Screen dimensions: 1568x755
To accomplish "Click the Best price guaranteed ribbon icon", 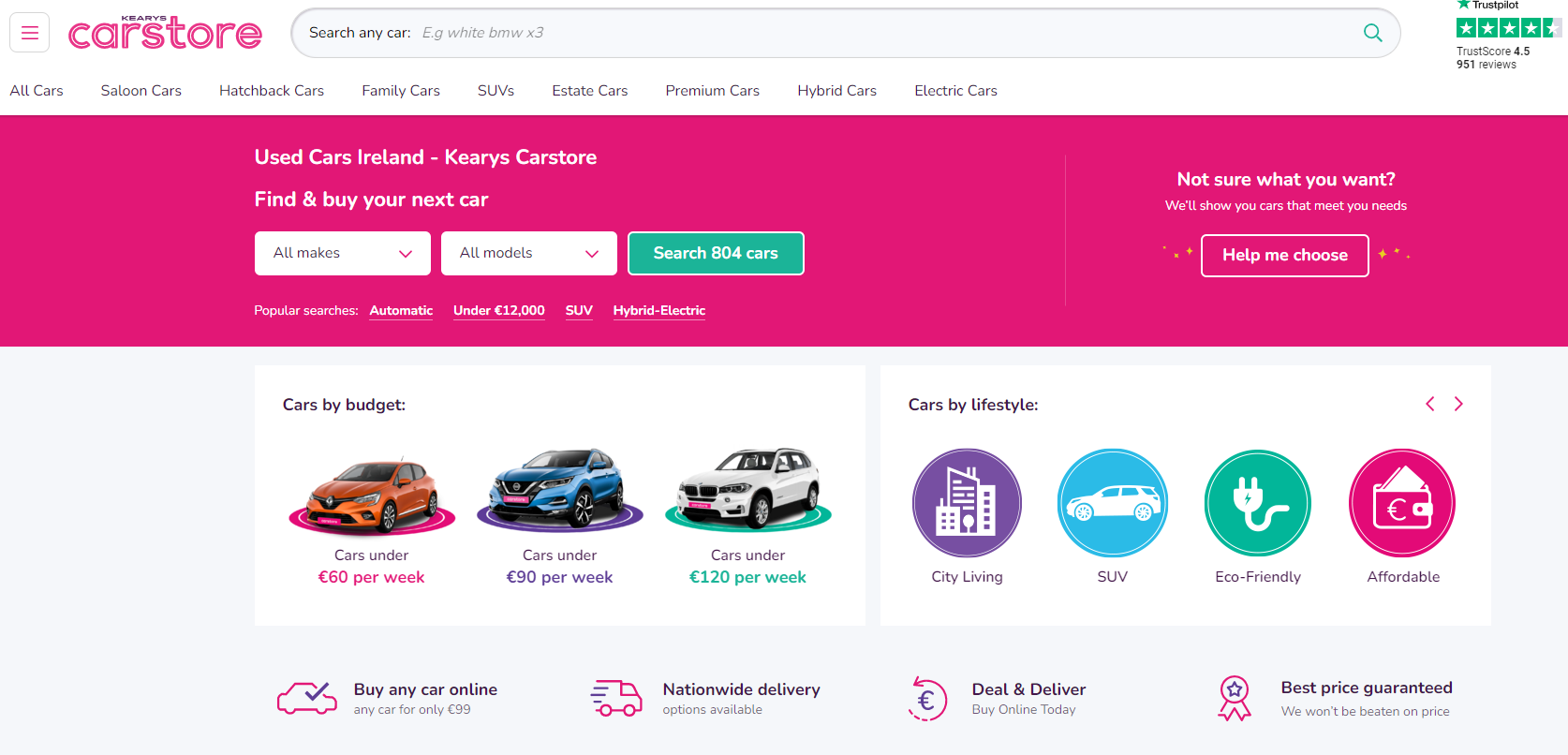I will click(1235, 699).
